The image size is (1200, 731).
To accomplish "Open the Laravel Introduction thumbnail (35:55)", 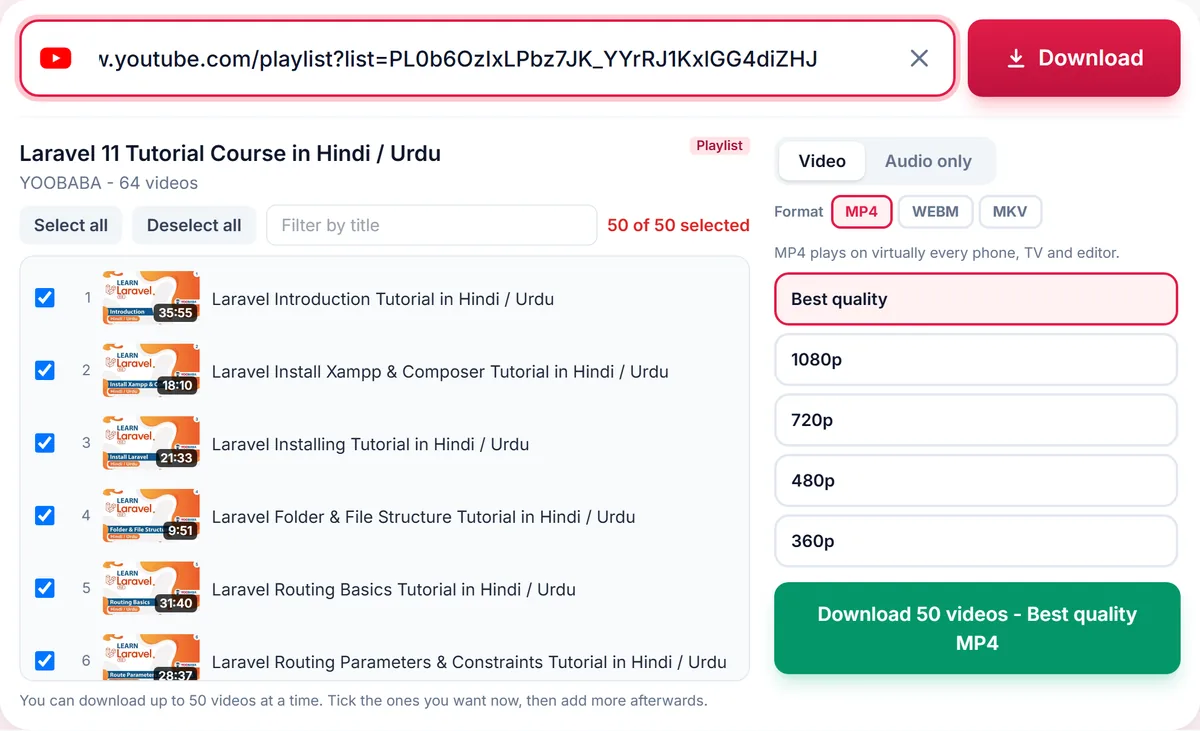I will coord(151,298).
